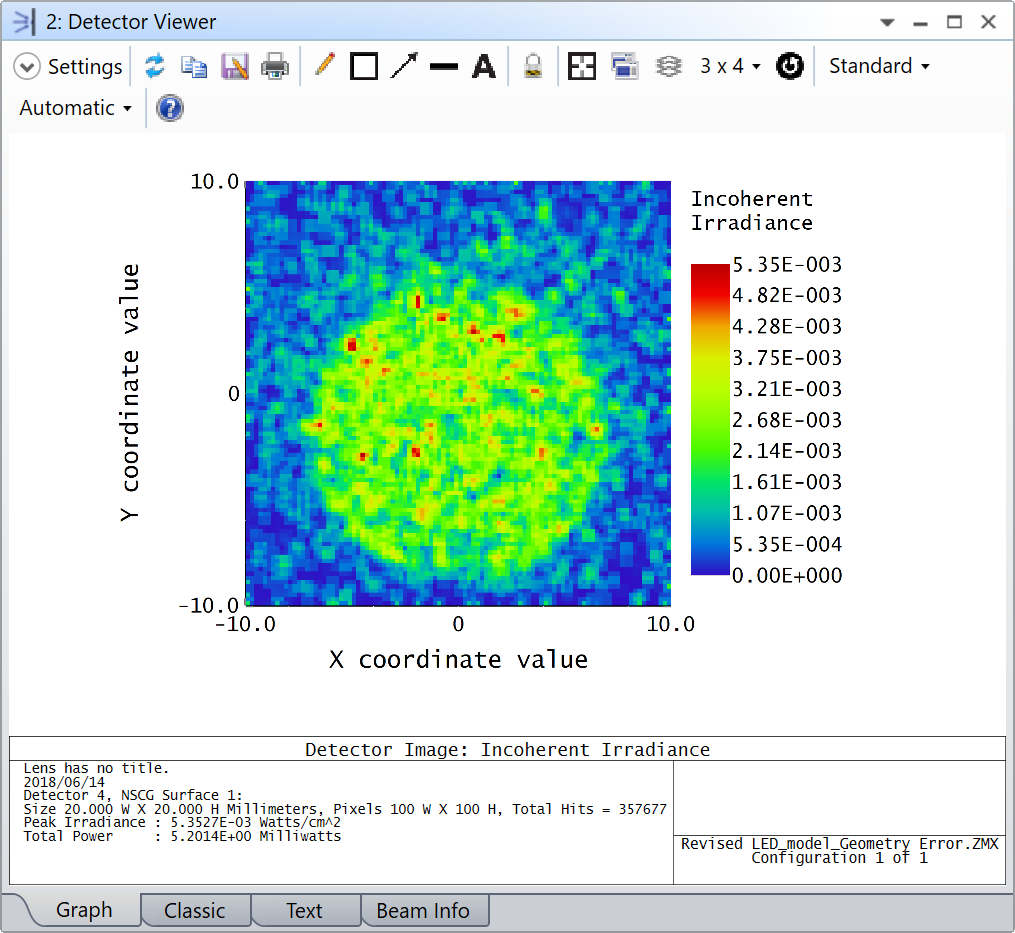The image size is (1015, 933).
Task: Click the Detector Viewer window icon
Action: tap(24, 22)
